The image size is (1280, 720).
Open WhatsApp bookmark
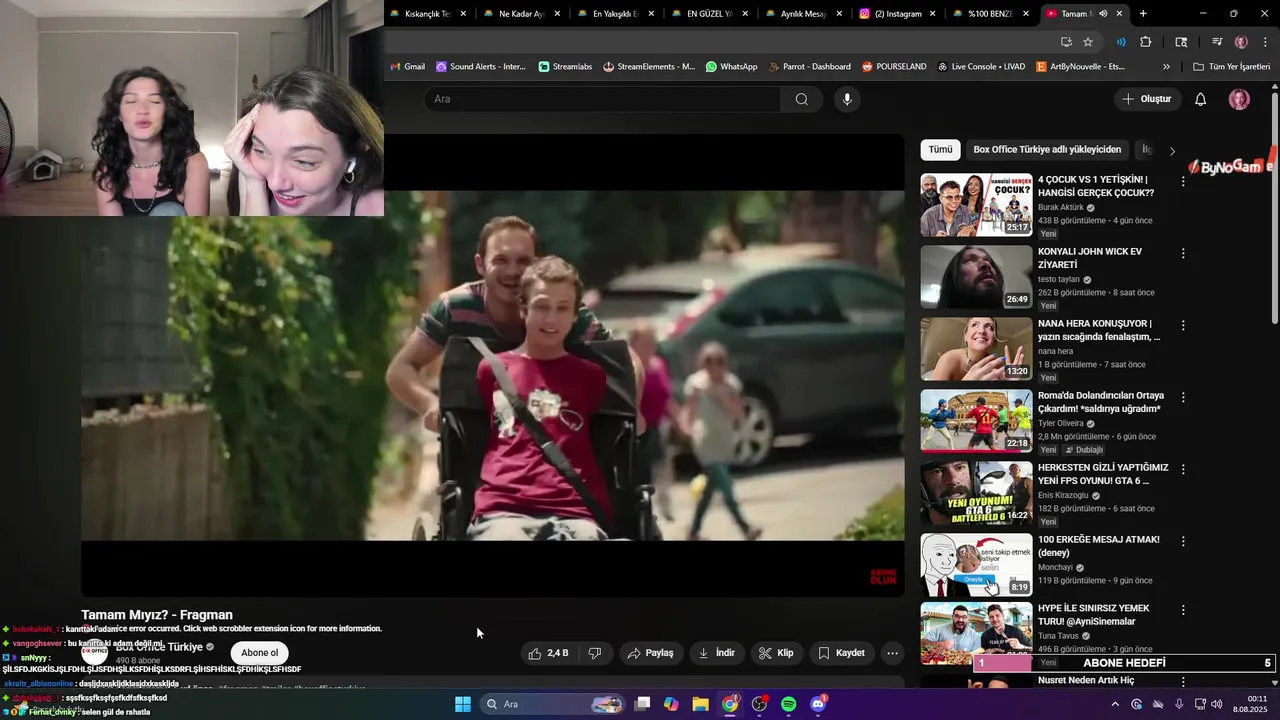pyautogui.click(x=732, y=67)
